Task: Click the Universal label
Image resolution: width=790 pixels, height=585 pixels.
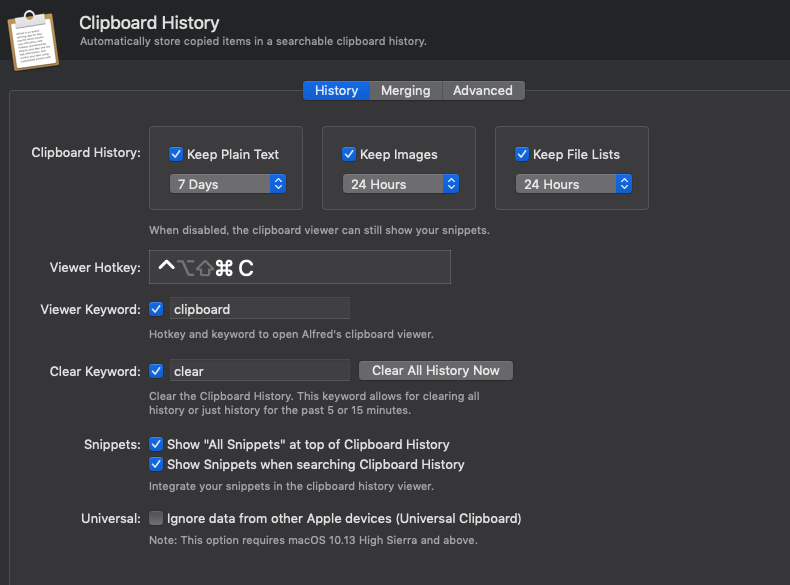Action: click(111, 518)
